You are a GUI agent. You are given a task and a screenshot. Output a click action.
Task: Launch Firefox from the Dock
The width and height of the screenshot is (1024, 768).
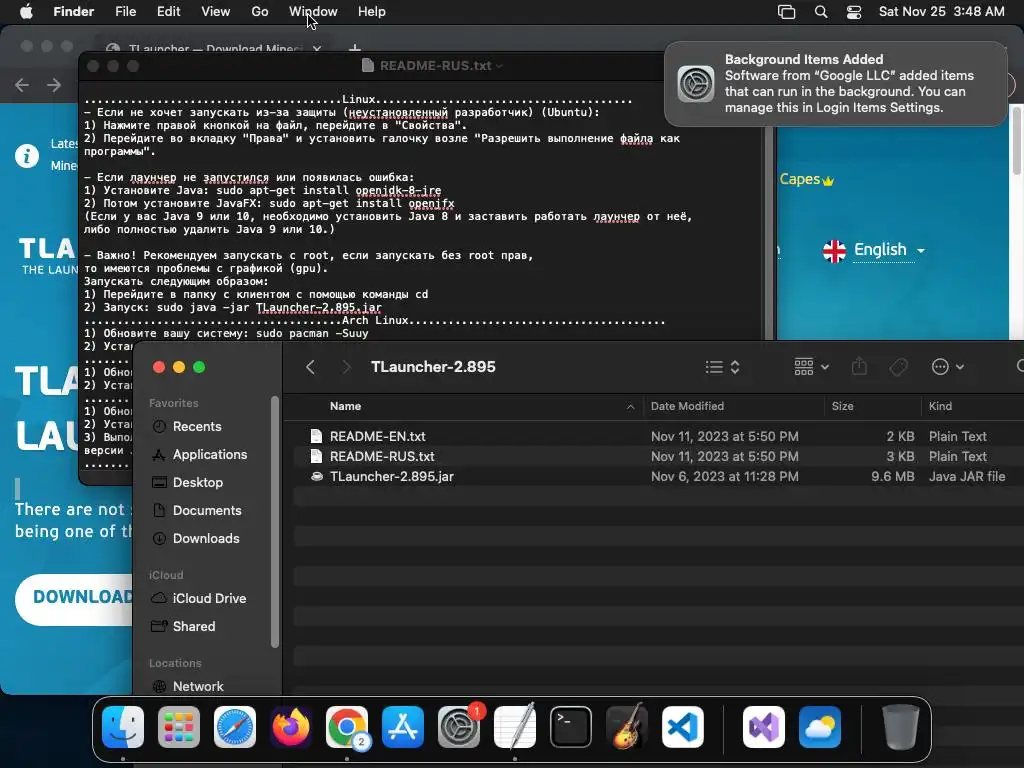(291, 727)
